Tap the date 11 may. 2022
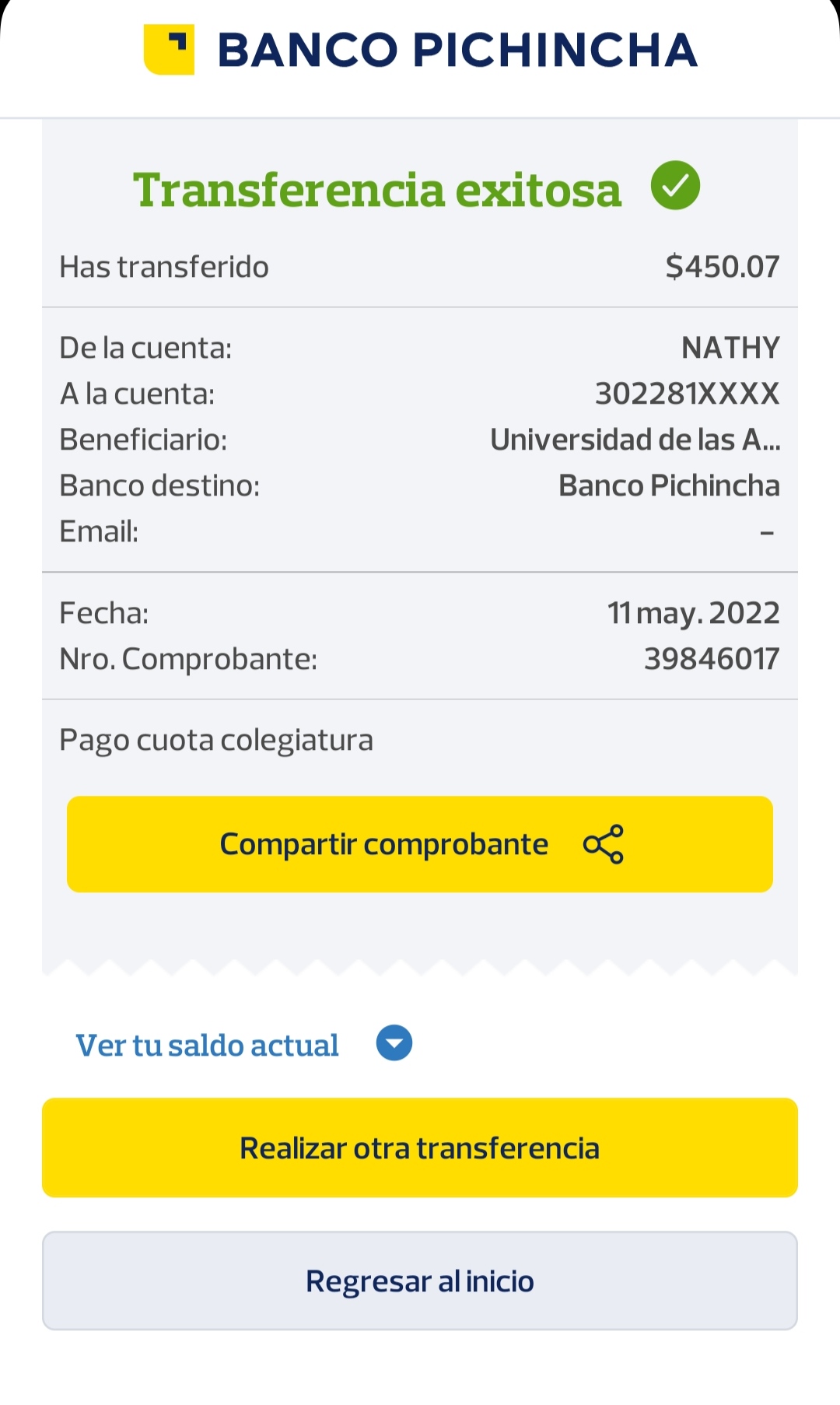This screenshot has height=1405, width=840. (x=693, y=613)
